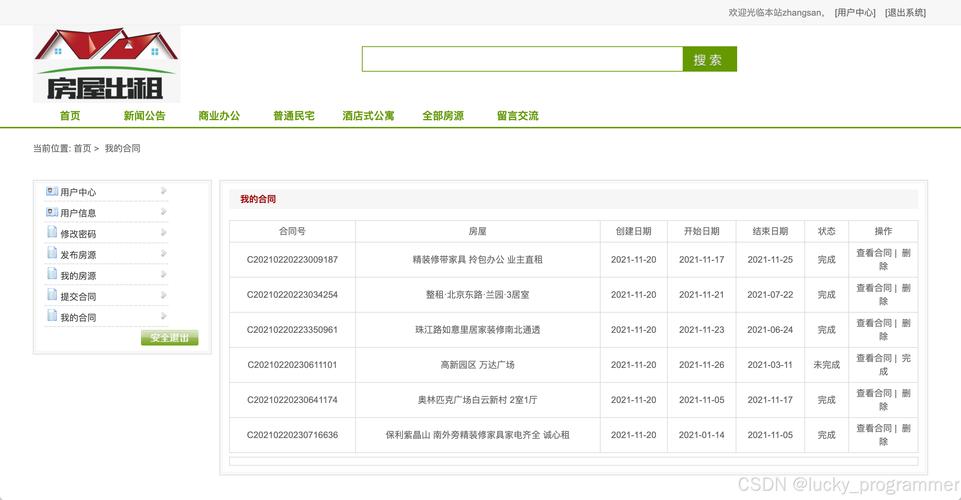Click the 发布房源 document icon

(52, 254)
